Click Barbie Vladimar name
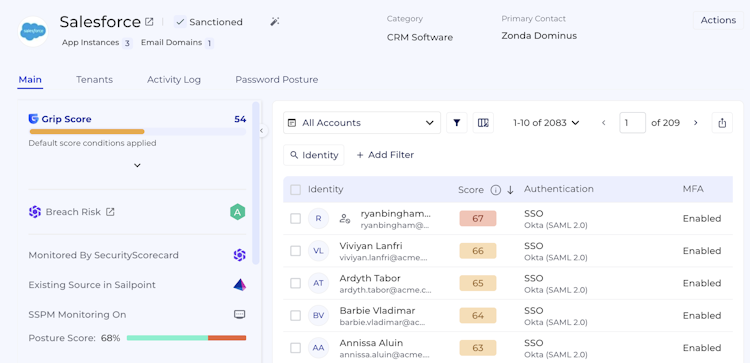This screenshot has height=363, width=750. click(377, 311)
